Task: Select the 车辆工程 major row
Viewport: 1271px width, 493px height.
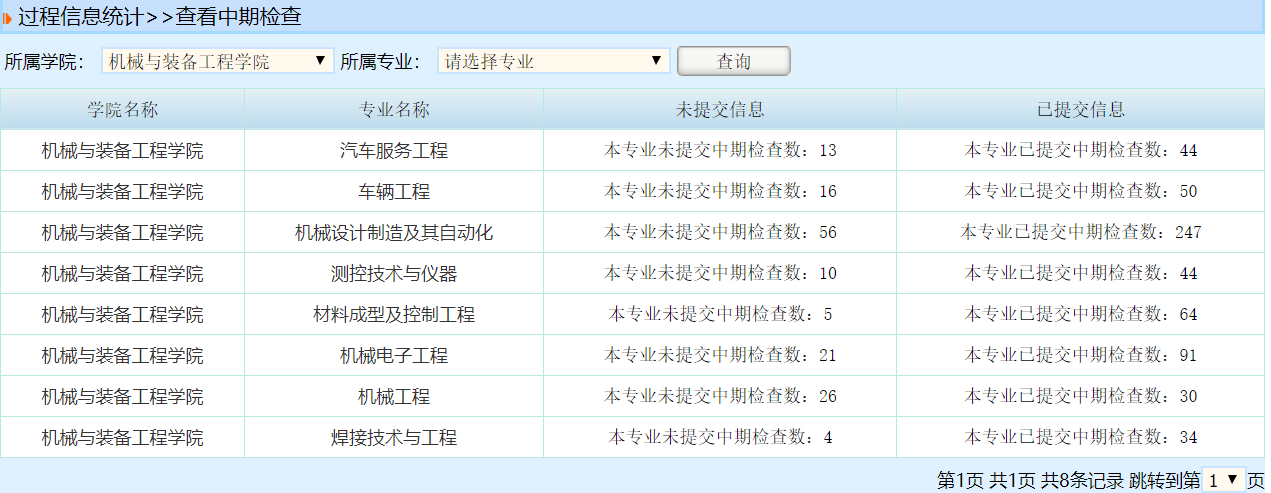Action: (x=394, y=192)
